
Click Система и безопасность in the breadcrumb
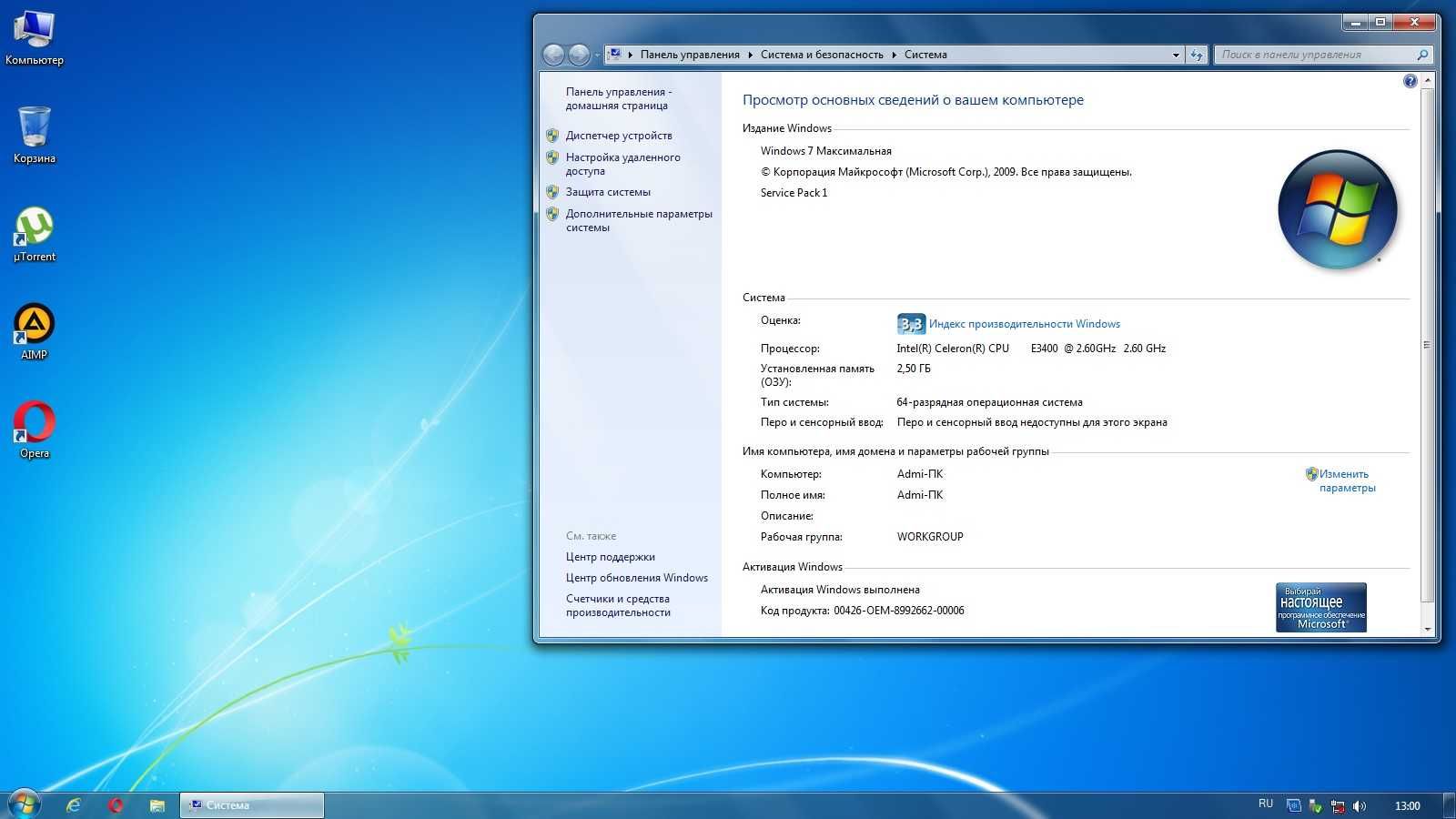(822, 55)
